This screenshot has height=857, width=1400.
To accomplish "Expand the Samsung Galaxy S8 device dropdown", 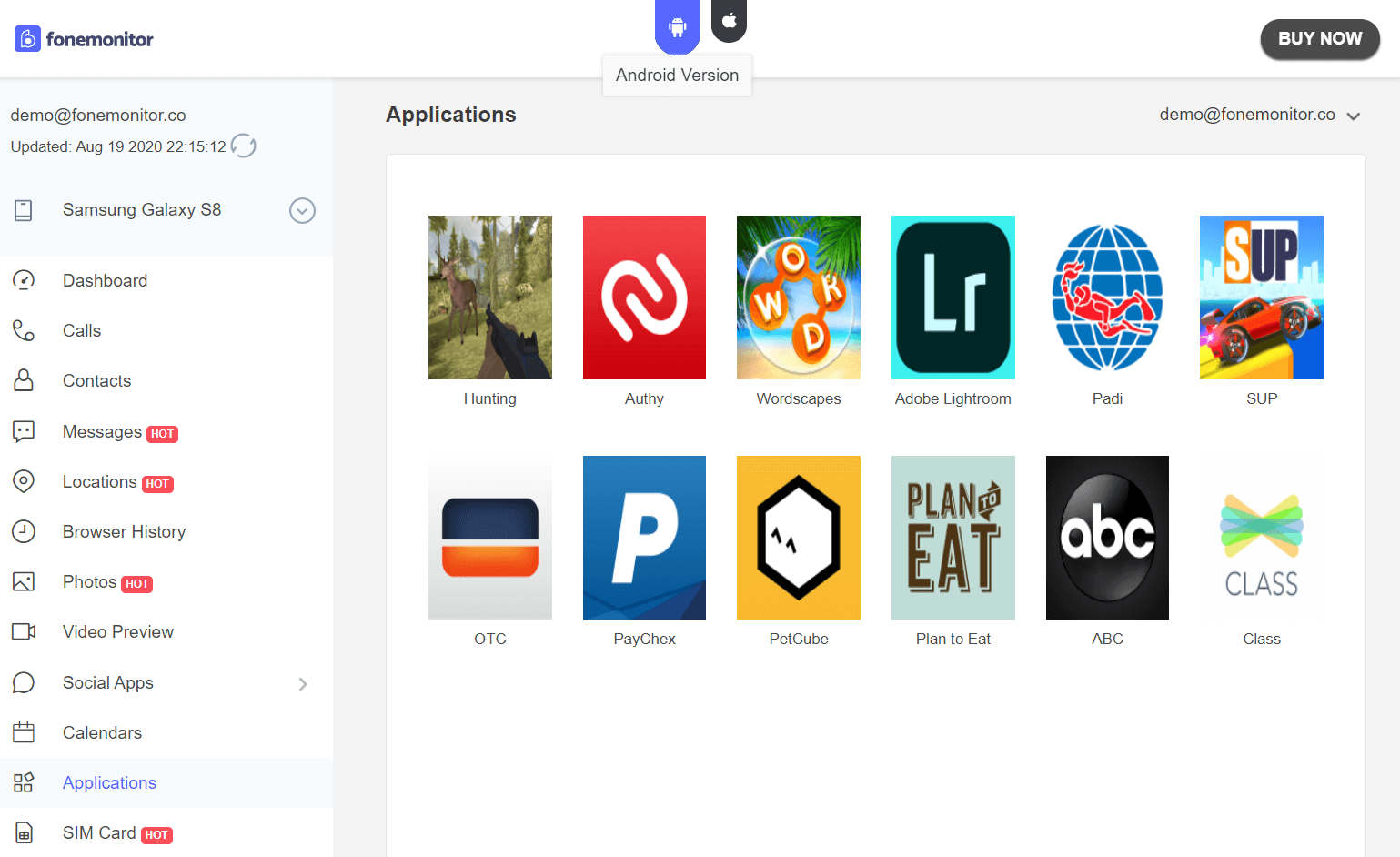I will [x=302, y=210].
